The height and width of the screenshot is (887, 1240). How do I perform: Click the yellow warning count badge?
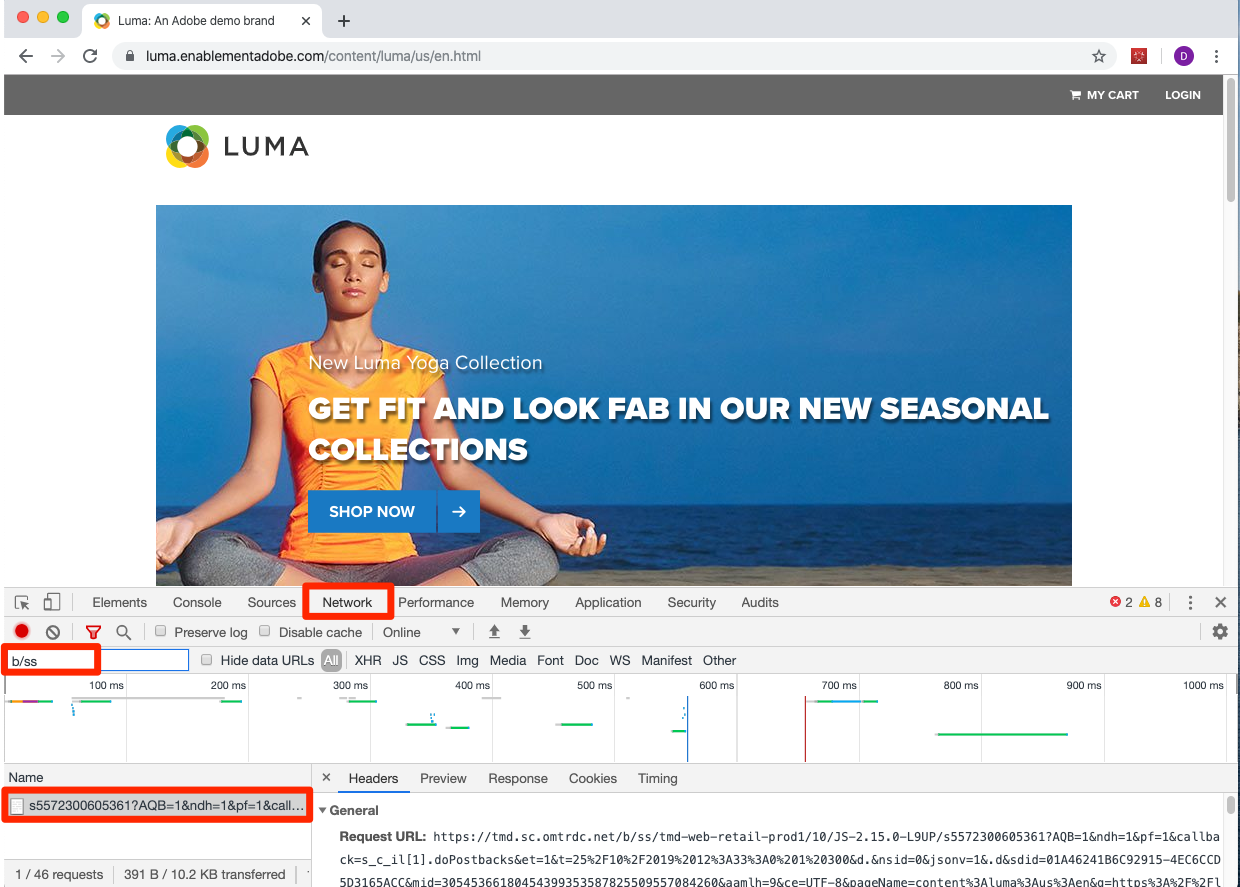tap(1151, 602)
